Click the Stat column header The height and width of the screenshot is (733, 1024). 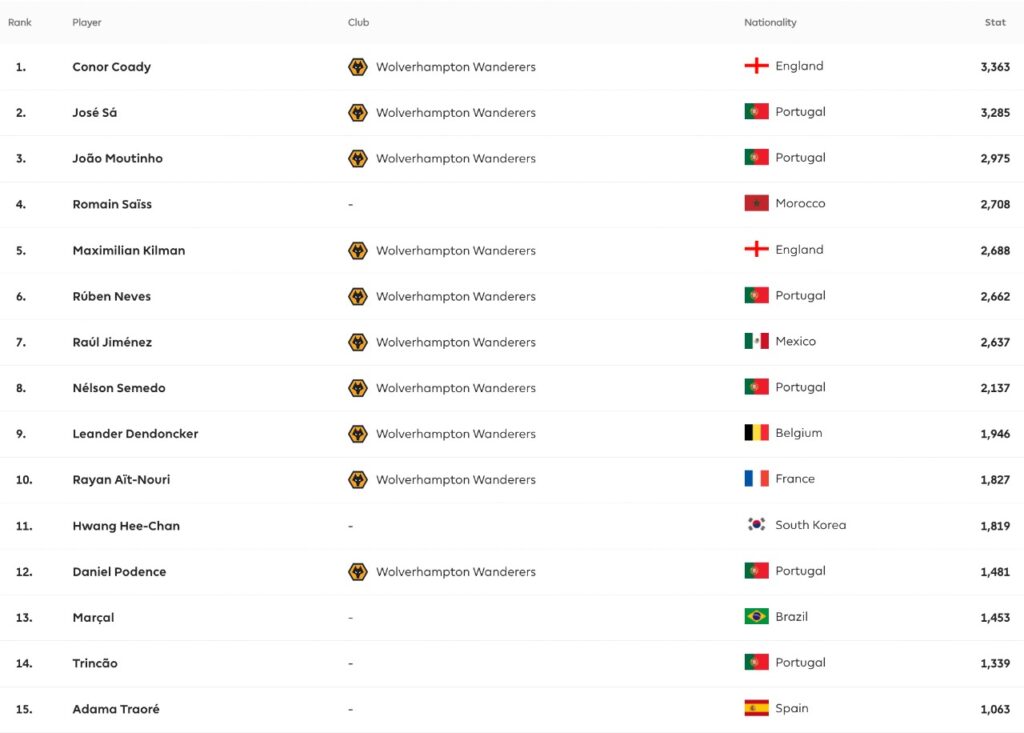click(x=995, y=22)
